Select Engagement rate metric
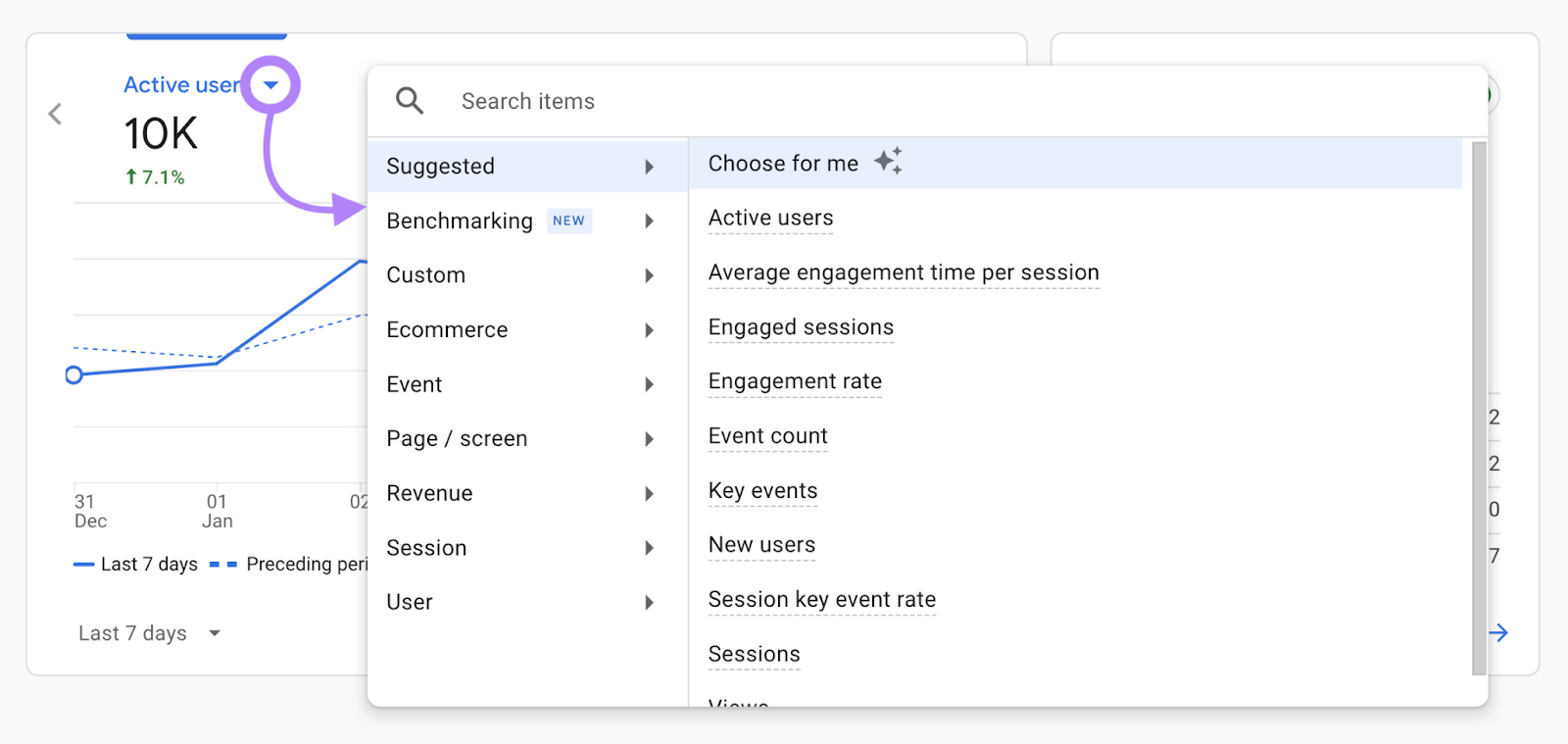 [795, 381]
